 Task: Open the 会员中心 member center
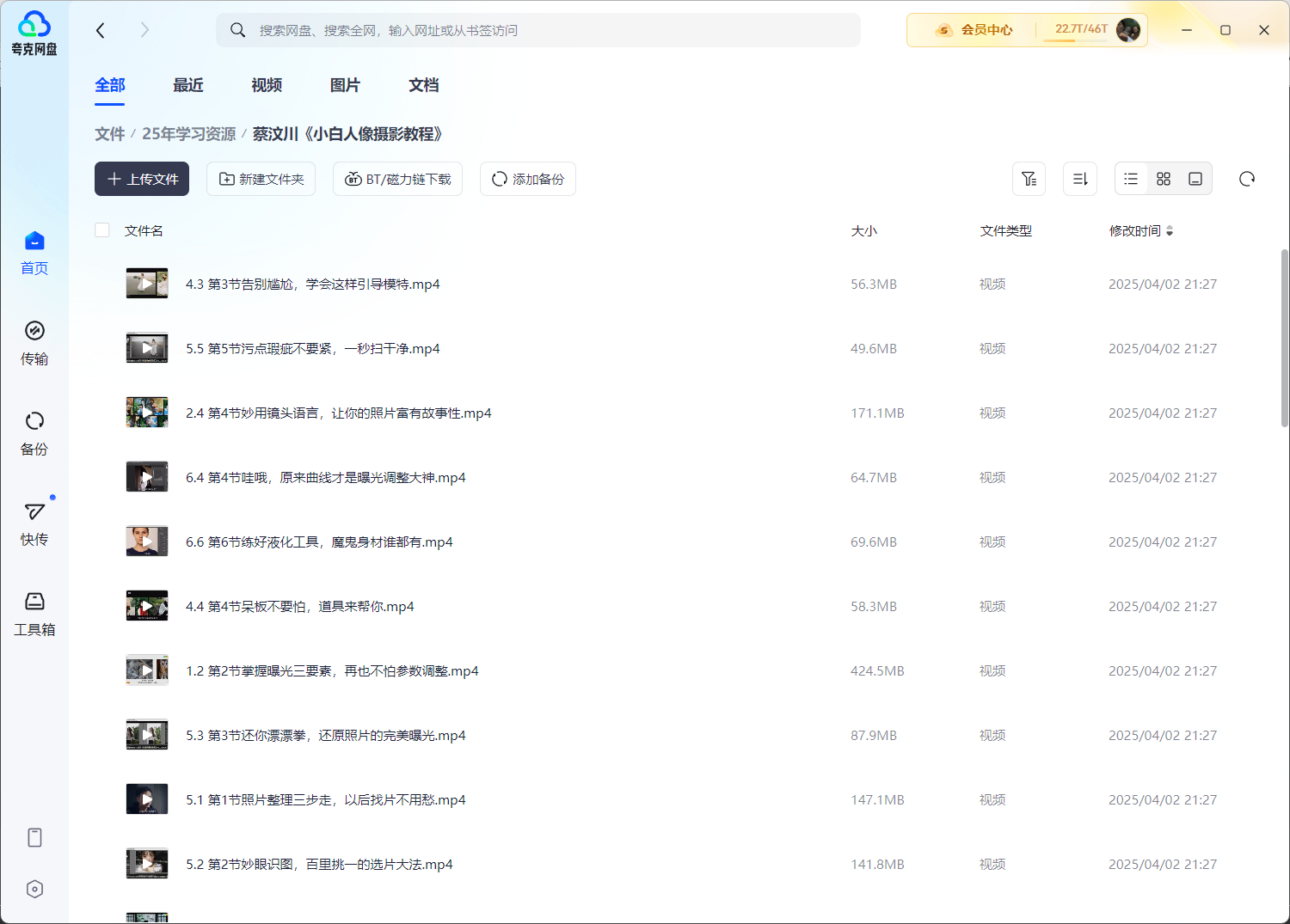pos(974,30)
